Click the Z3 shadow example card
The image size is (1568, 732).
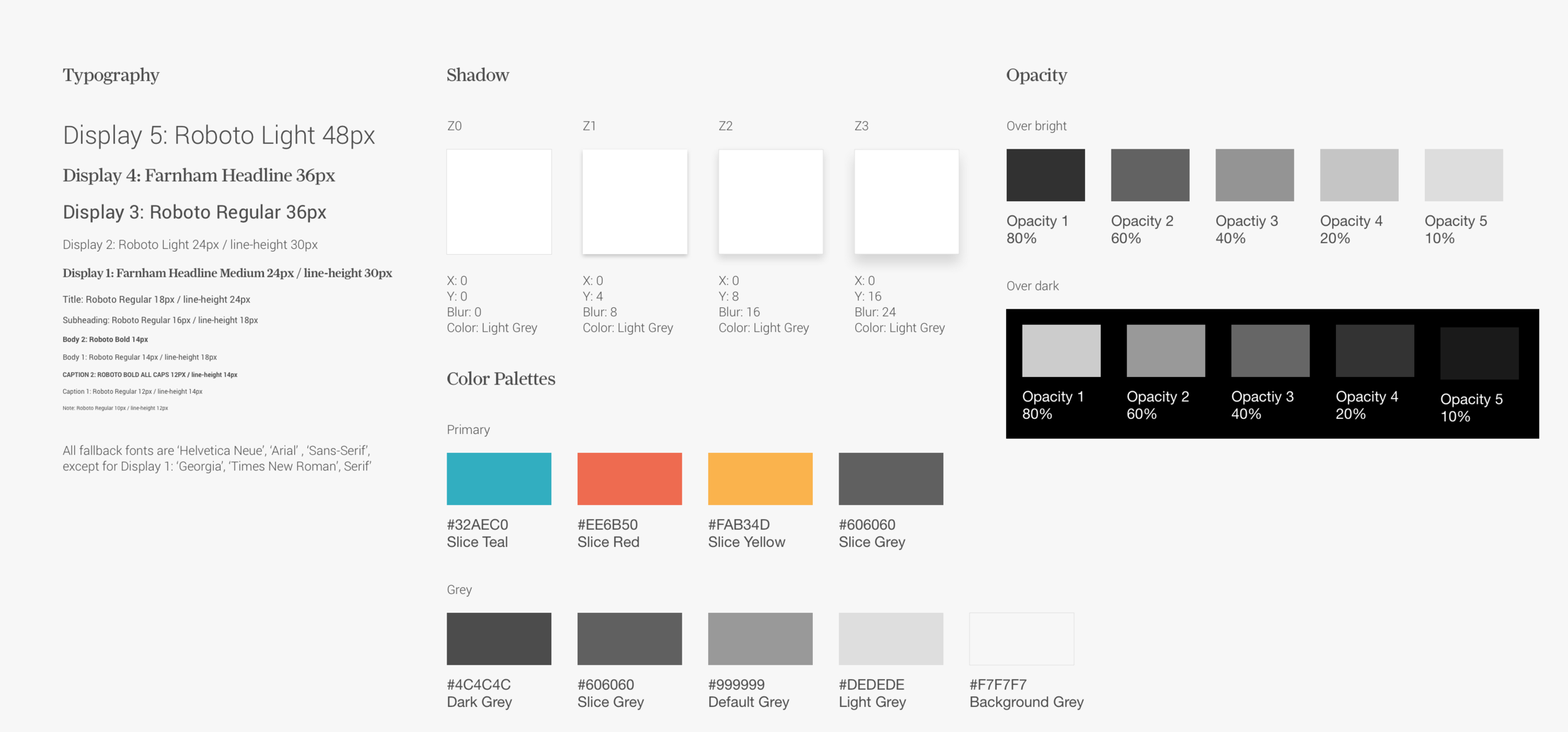click(x=906, y=201)
